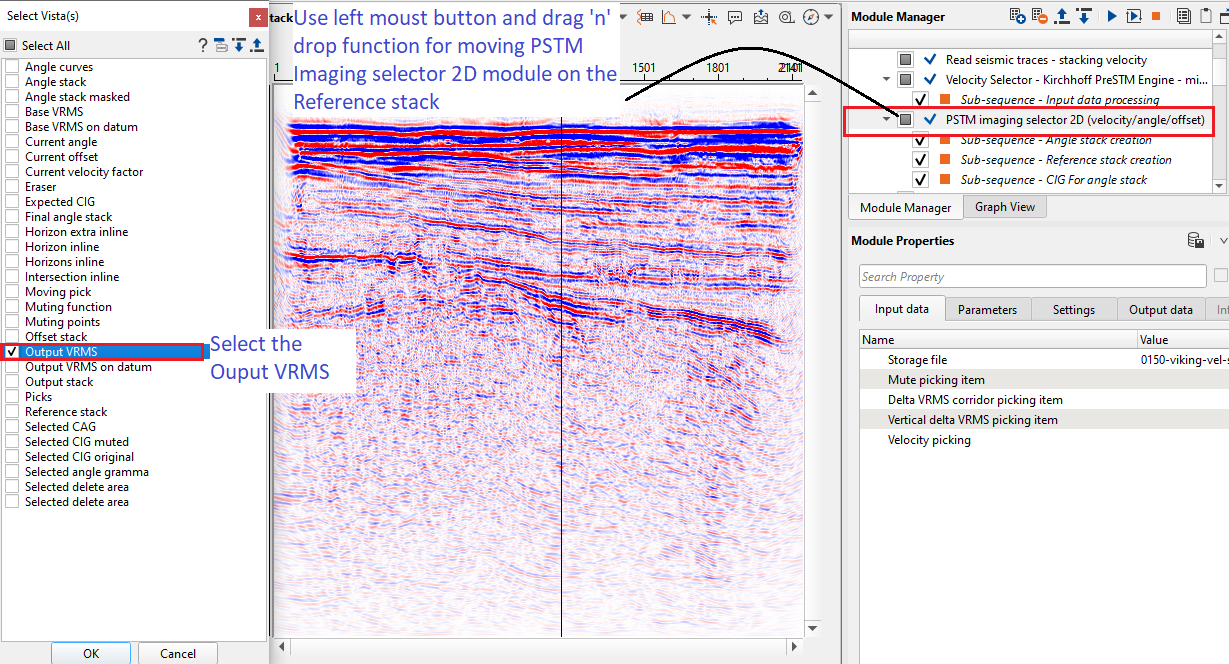Open the Parameters tab in Module Properties
This screenshot has width=1229, height=664.
tap(987, 310)
